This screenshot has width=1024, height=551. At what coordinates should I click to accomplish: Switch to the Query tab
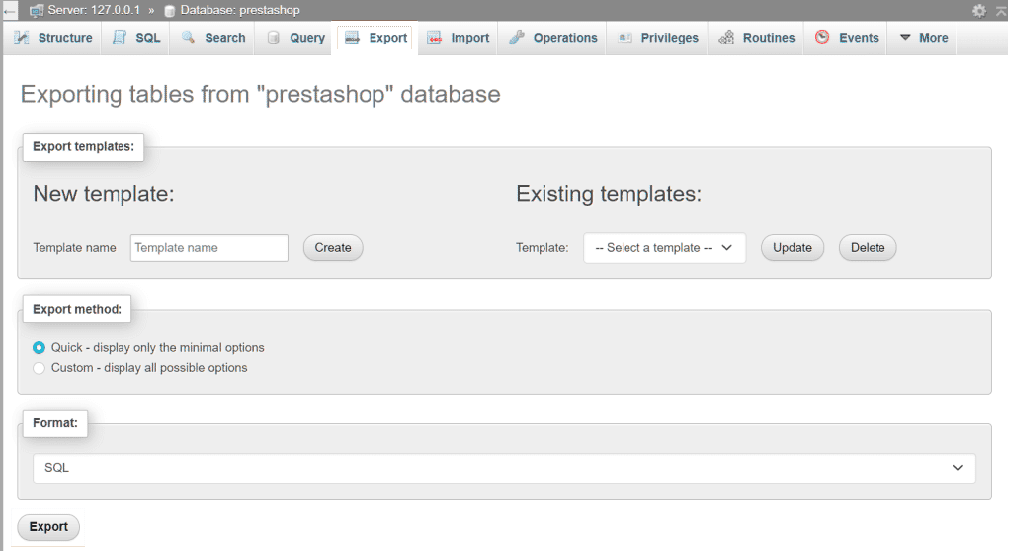(x=296, y=38)
